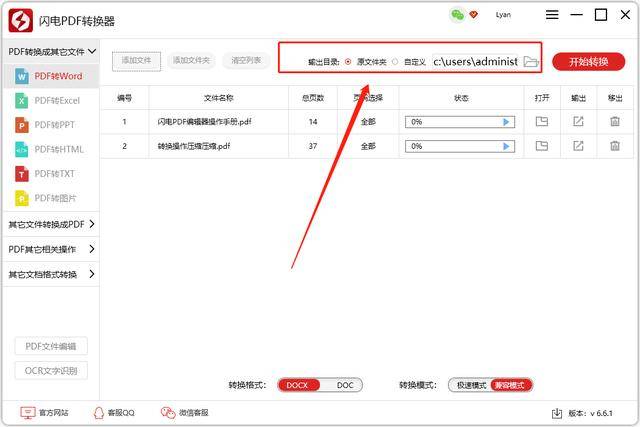Switch conversion format to DOC
640x427 pixels.
344,385
